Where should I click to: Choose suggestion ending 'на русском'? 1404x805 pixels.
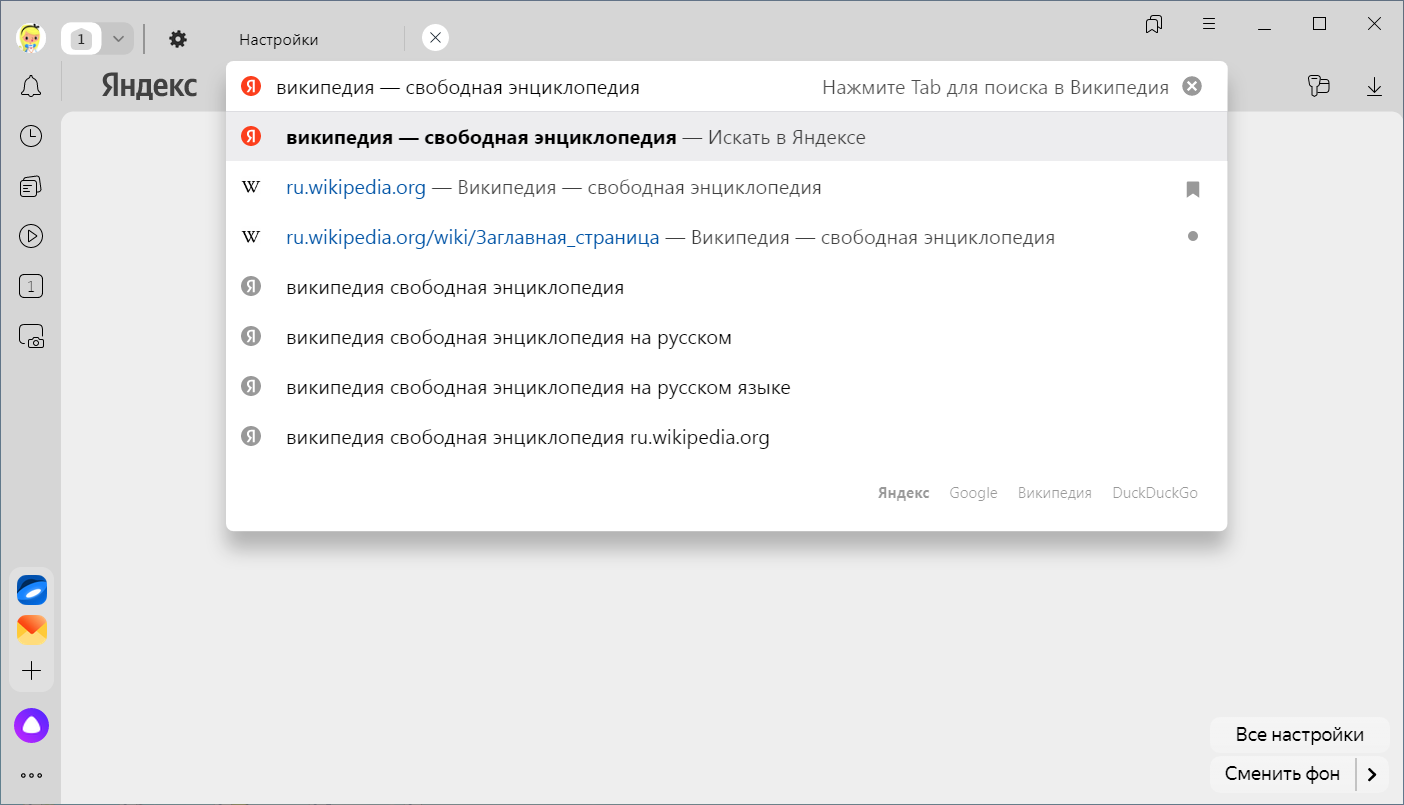(726, 337)
